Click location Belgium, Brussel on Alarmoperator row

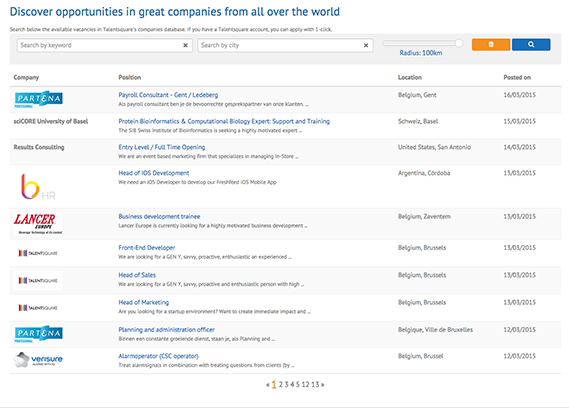[x=421, y=356]
